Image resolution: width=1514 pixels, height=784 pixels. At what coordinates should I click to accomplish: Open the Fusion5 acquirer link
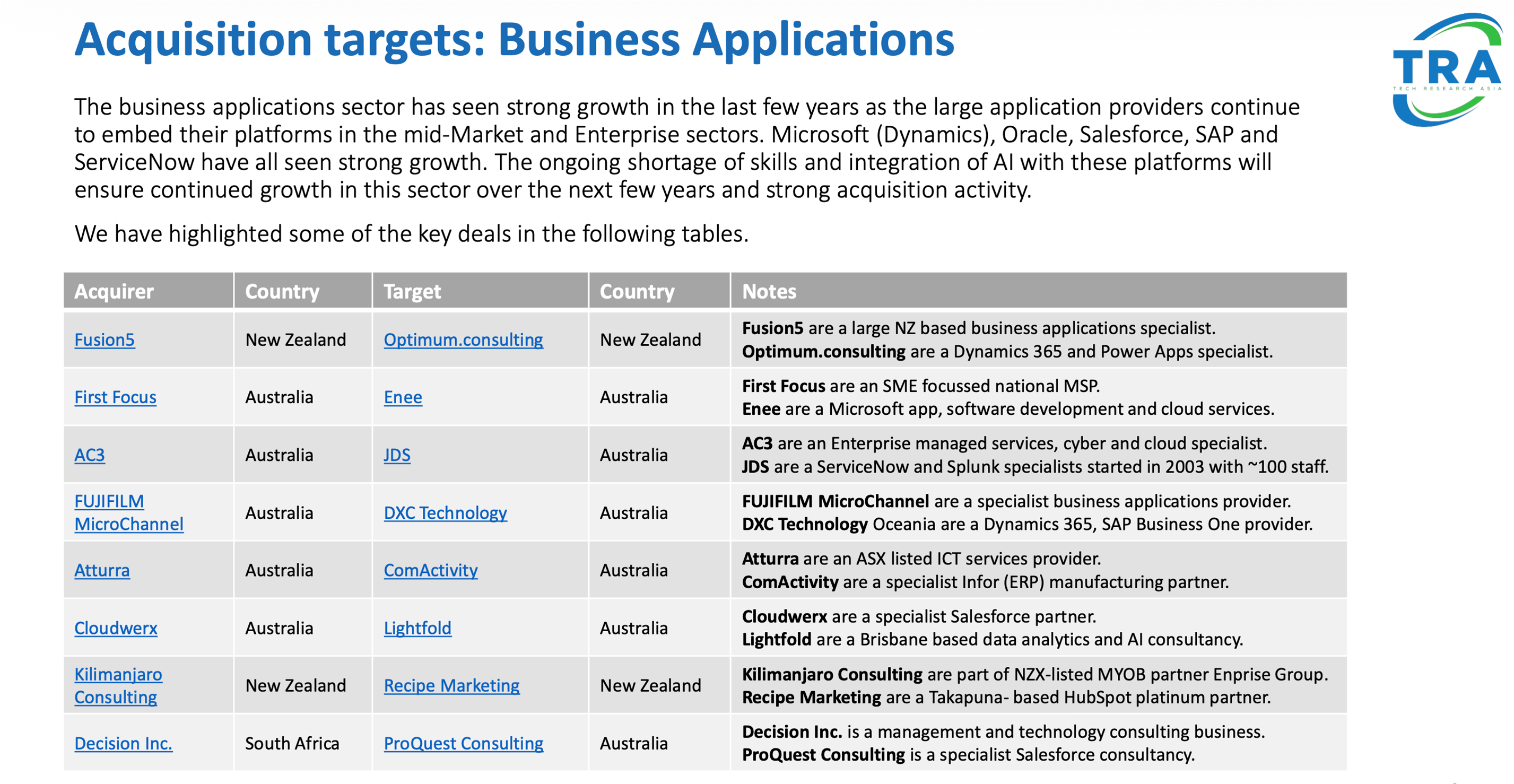[105, 339]
